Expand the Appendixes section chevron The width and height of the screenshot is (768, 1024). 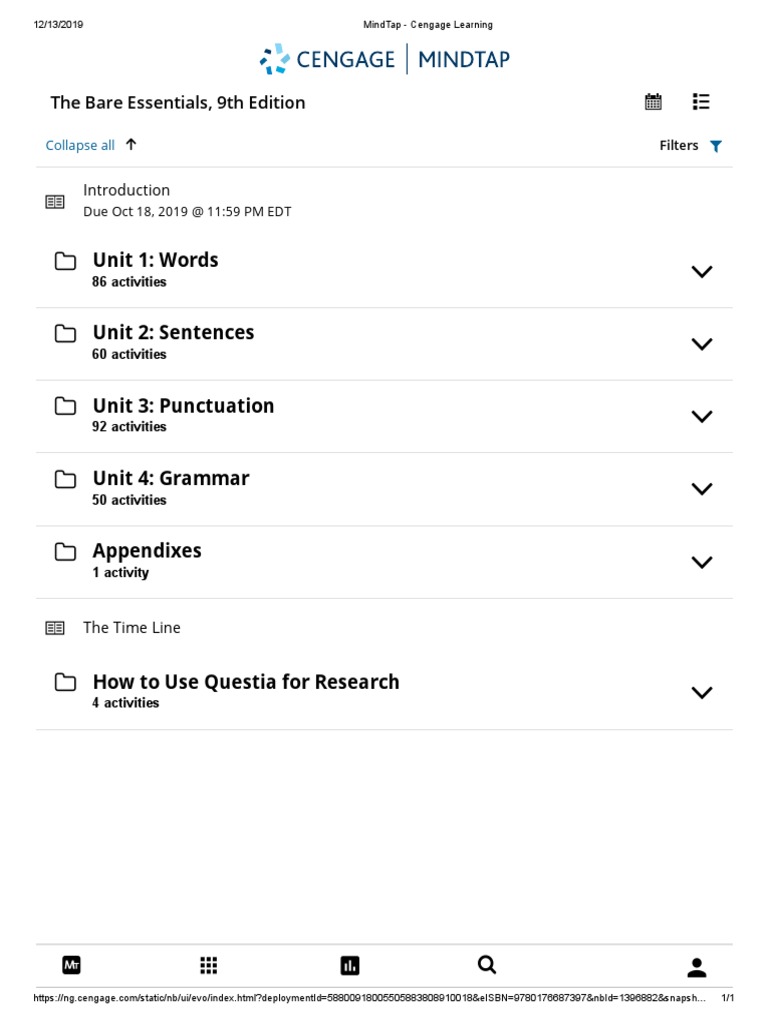pyautogui.click(x=702, y=562)
